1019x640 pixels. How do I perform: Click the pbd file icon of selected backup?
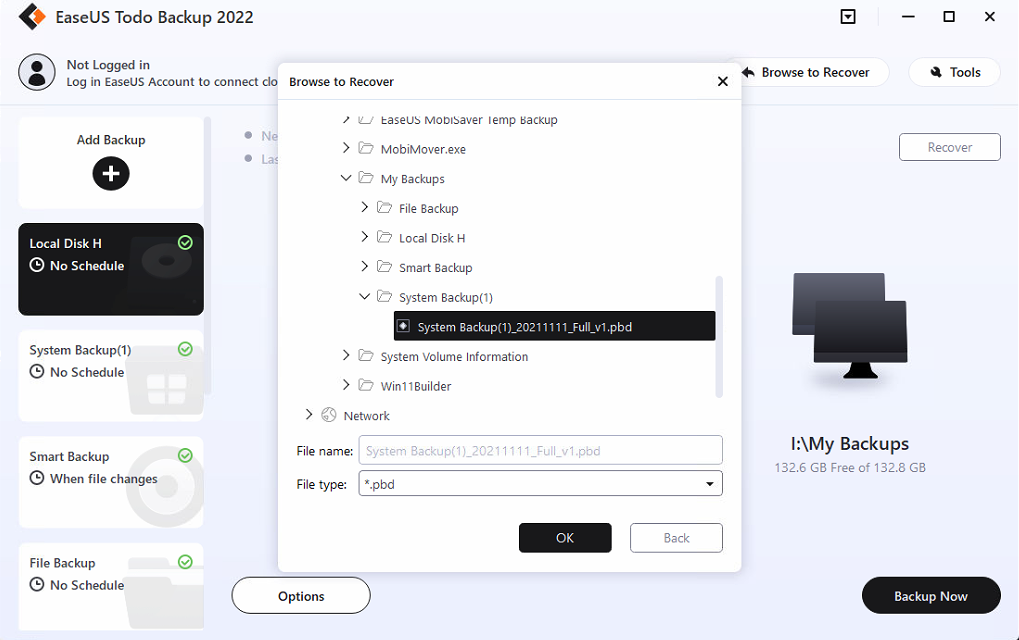pos(404,326)
